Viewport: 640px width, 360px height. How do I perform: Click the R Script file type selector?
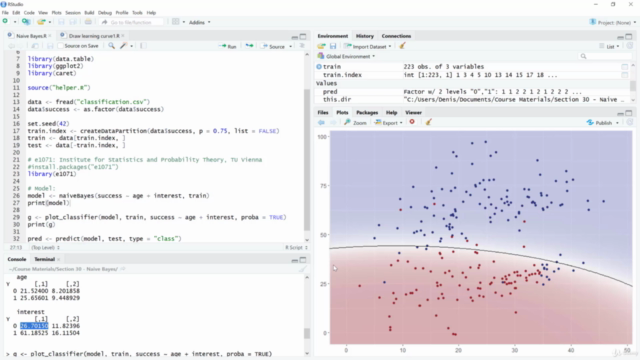[296, 247]
